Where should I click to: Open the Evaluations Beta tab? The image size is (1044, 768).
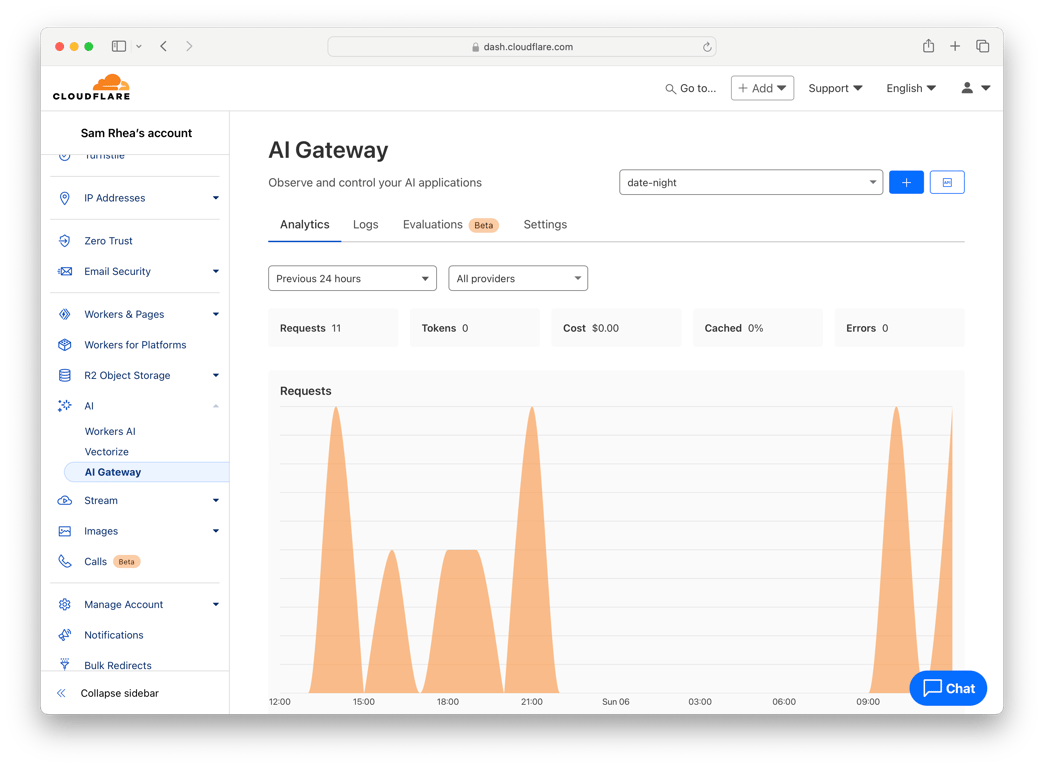[432, 225]
